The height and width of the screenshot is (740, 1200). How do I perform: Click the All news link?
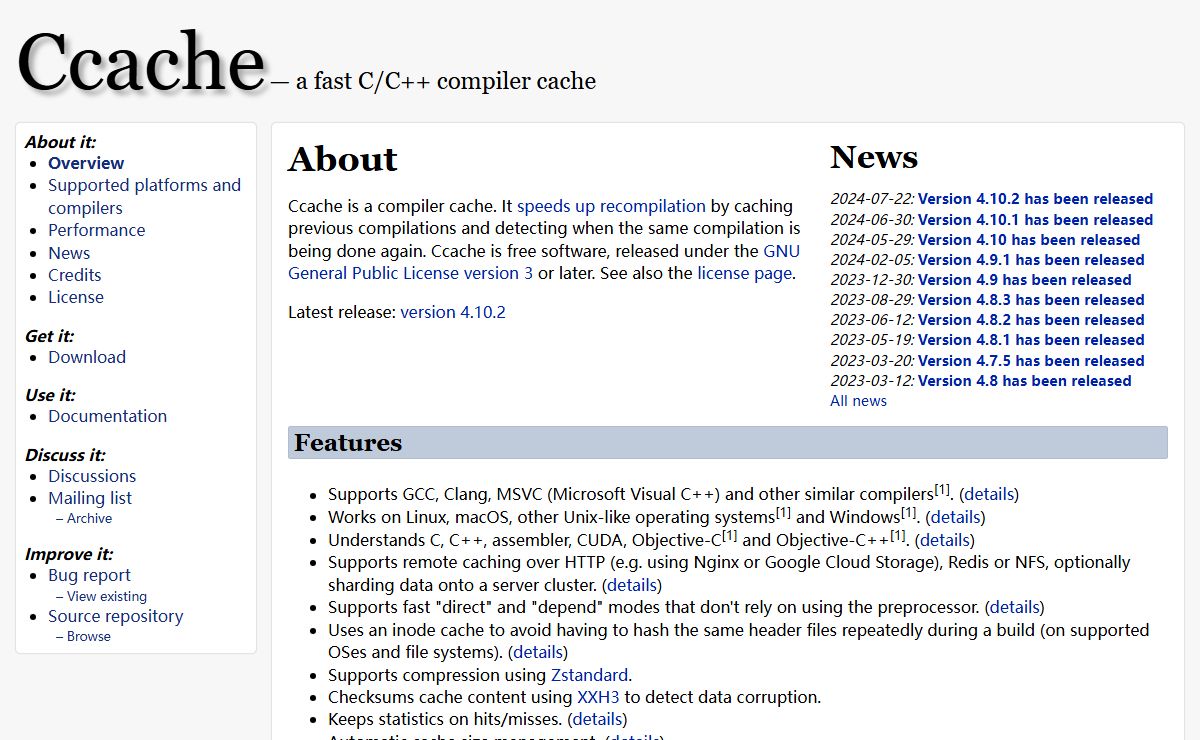[858, 401]
